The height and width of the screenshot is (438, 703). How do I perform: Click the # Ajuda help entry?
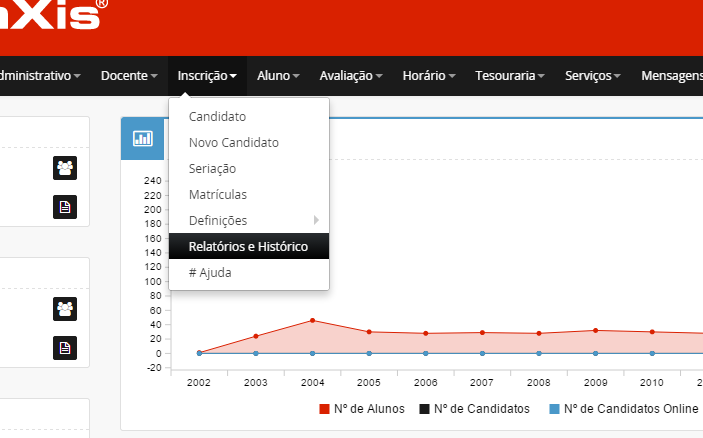[x=210, y=272]
